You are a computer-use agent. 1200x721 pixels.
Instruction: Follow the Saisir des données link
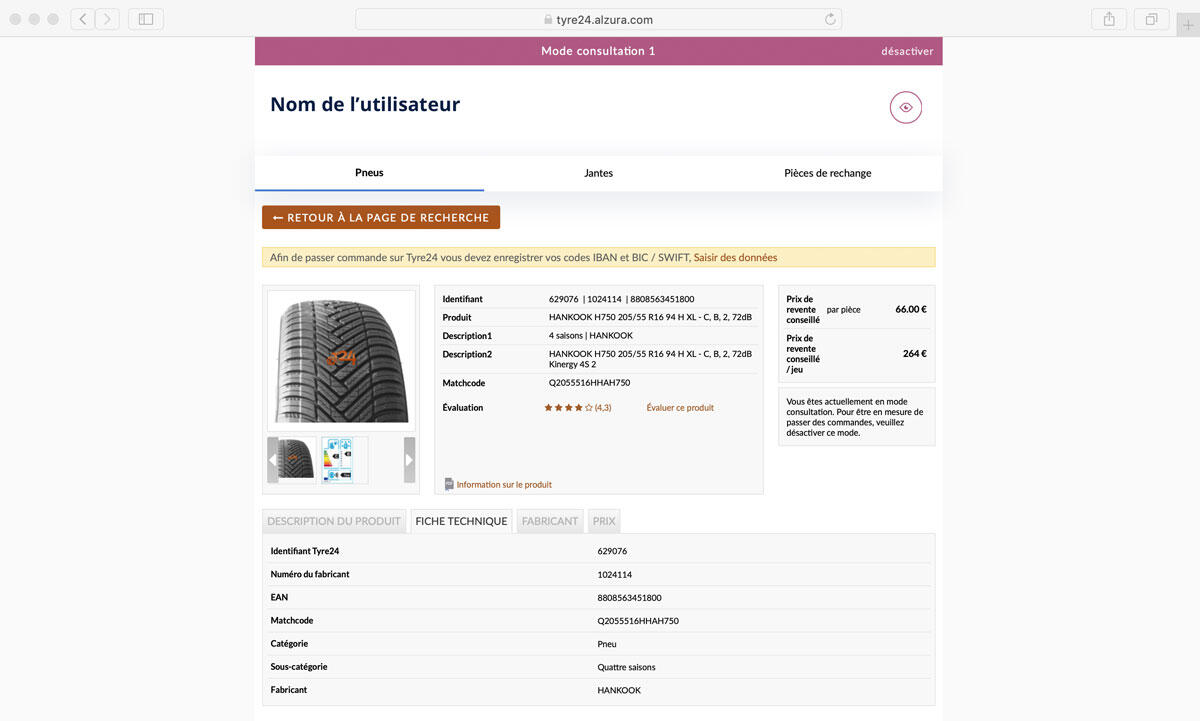(x=735, y=257)
